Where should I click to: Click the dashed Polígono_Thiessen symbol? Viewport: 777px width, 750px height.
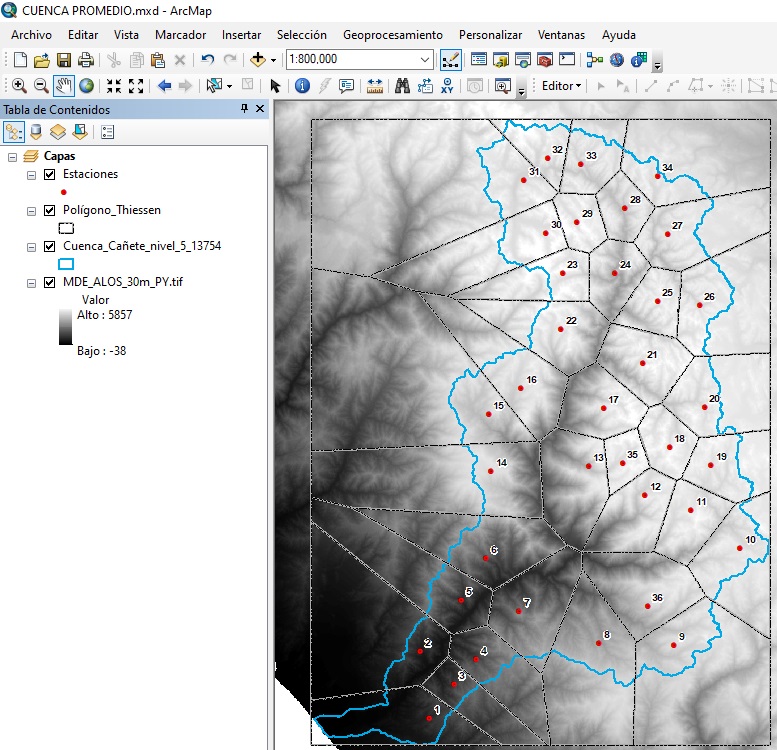(x=66, y=228)
